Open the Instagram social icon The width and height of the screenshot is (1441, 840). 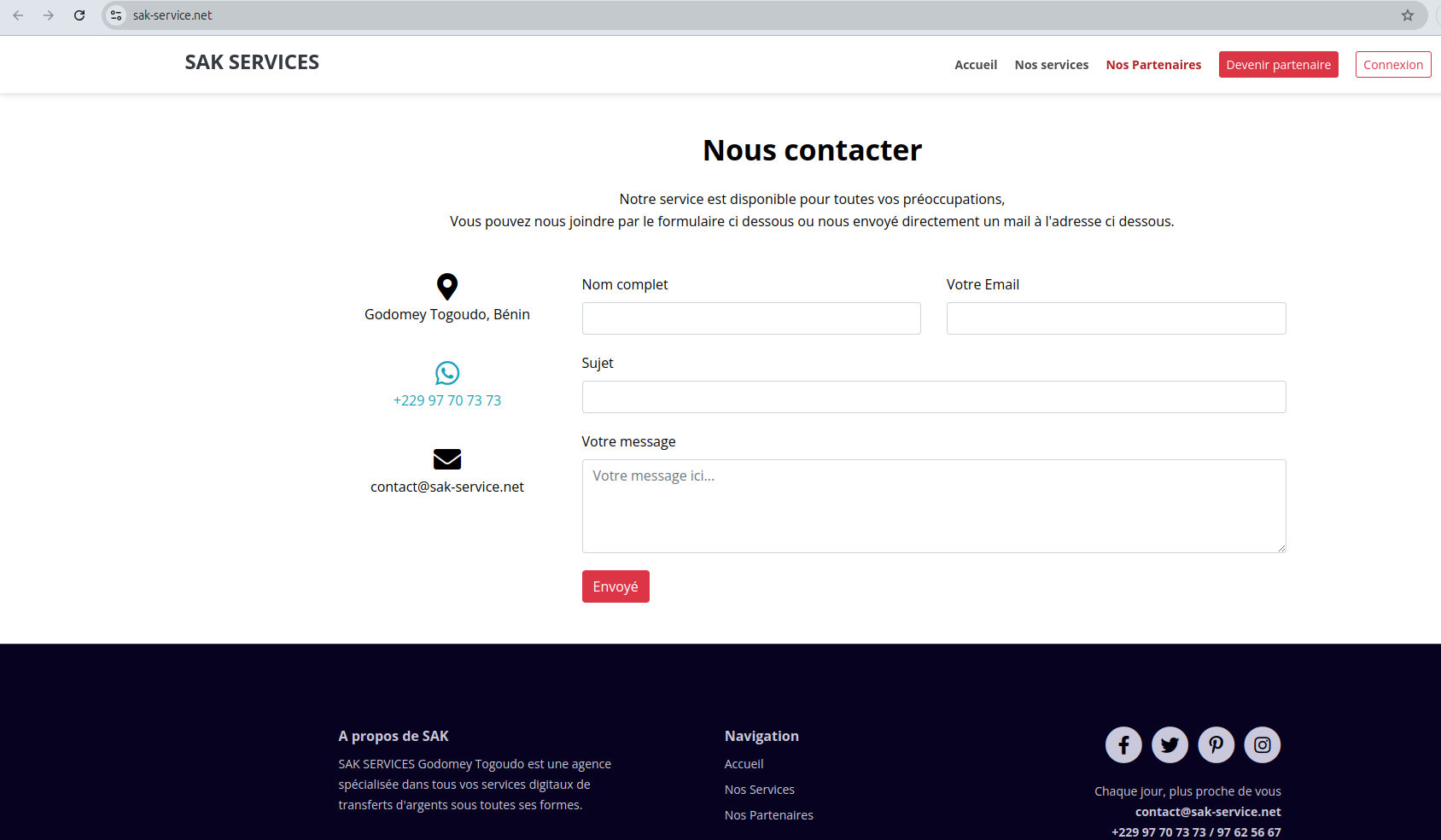click(1263, 744)
